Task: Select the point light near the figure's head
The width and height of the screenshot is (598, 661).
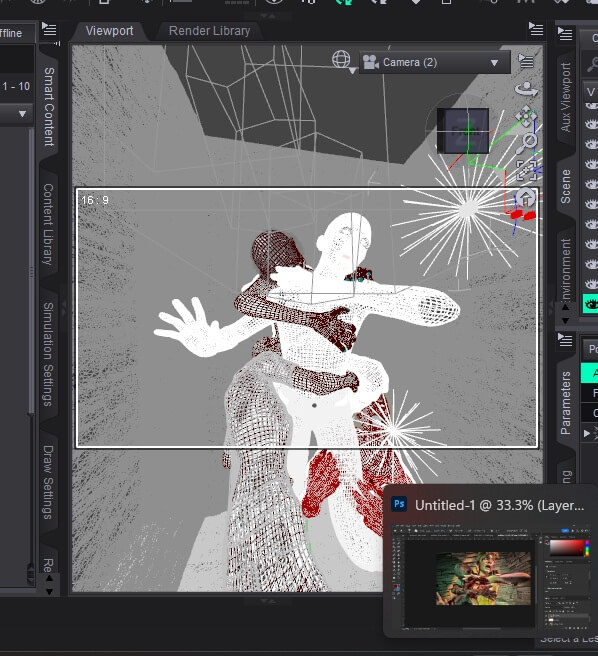Action: pyautogui.click(x=467, y=209)
